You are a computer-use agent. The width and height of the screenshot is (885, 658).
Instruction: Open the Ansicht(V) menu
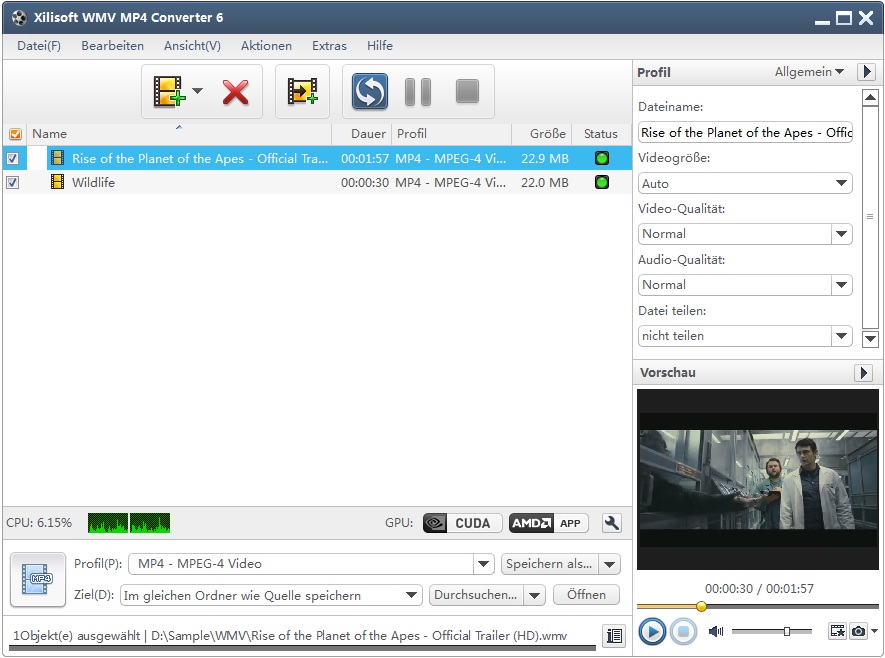coord(192,46)
